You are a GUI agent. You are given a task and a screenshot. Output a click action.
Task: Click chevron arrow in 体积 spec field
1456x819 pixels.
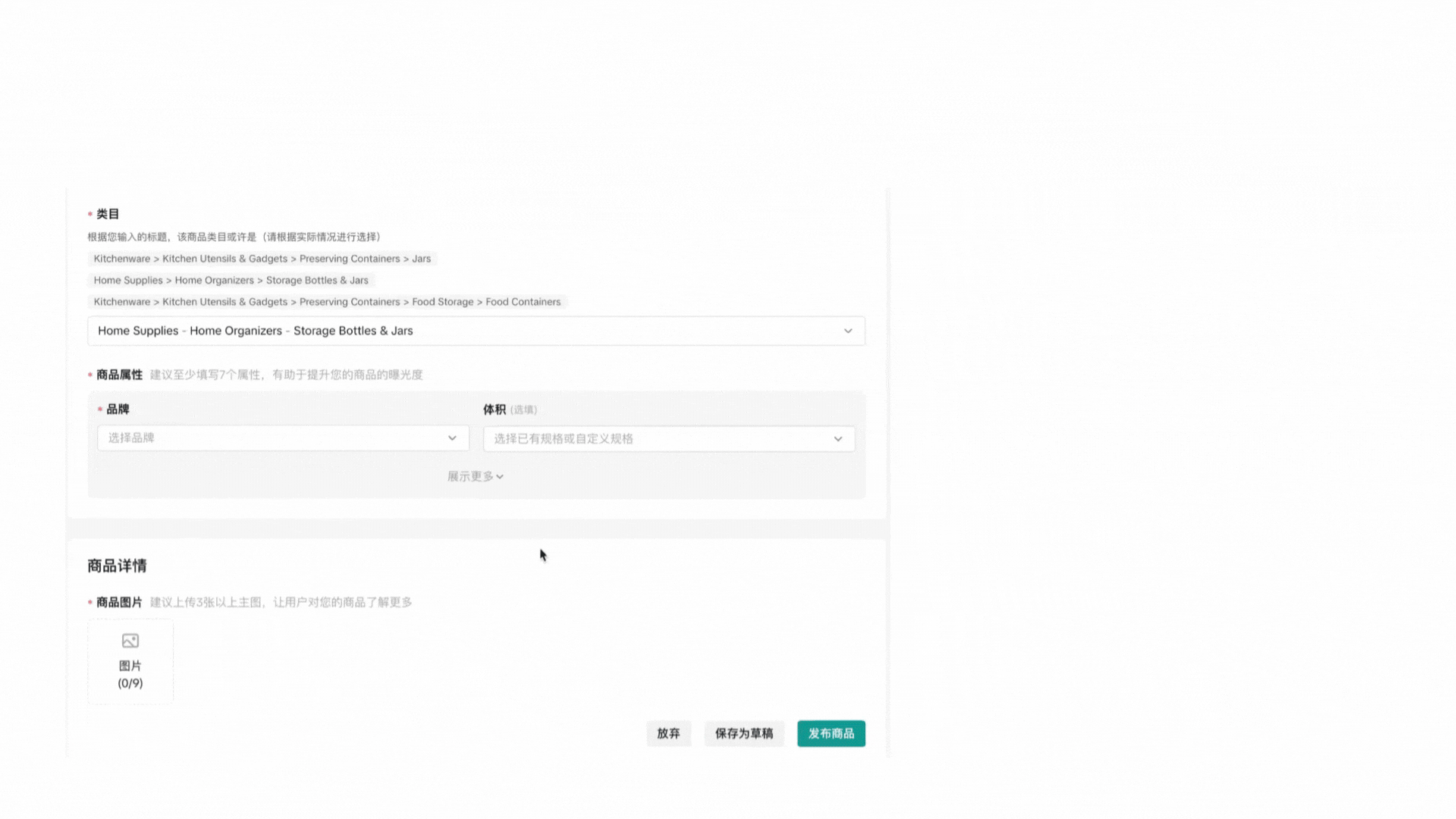(x=838, y=439)
